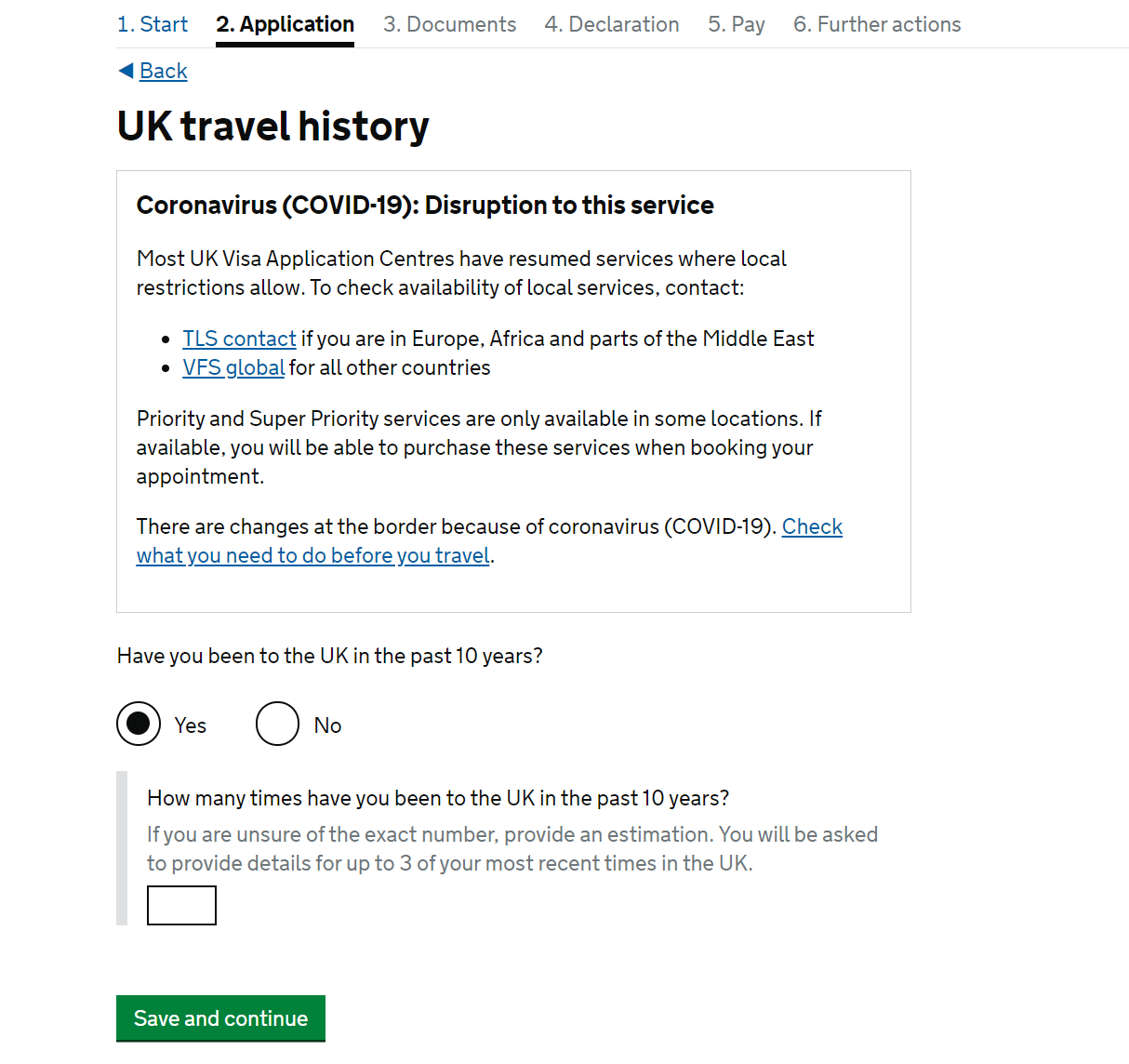Screen dimensions: 1129x1064
Task: Select the Yes radio button
Action: 139,724
